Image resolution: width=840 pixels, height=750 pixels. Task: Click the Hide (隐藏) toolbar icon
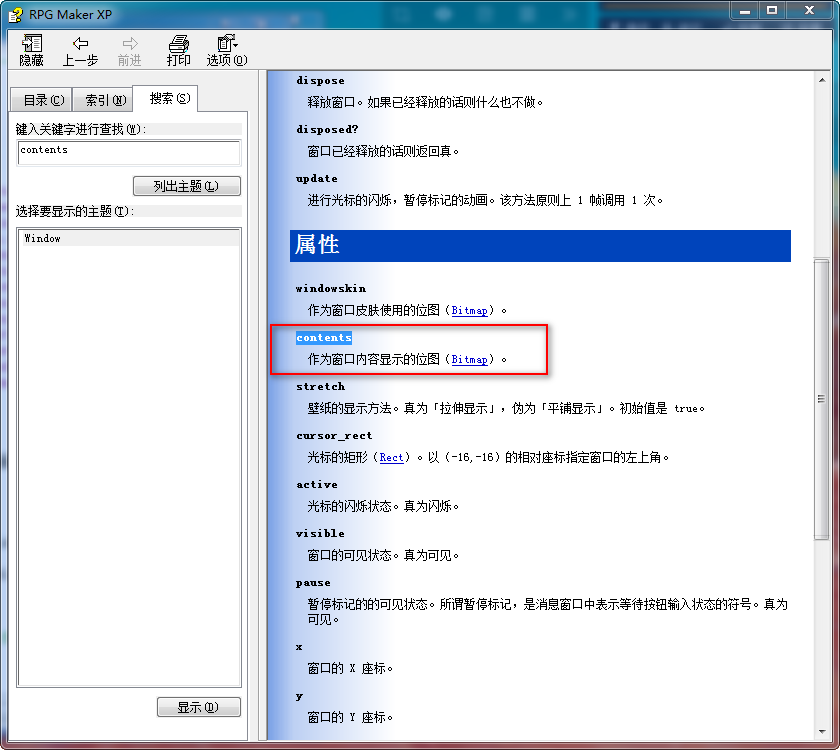(32, 50)
